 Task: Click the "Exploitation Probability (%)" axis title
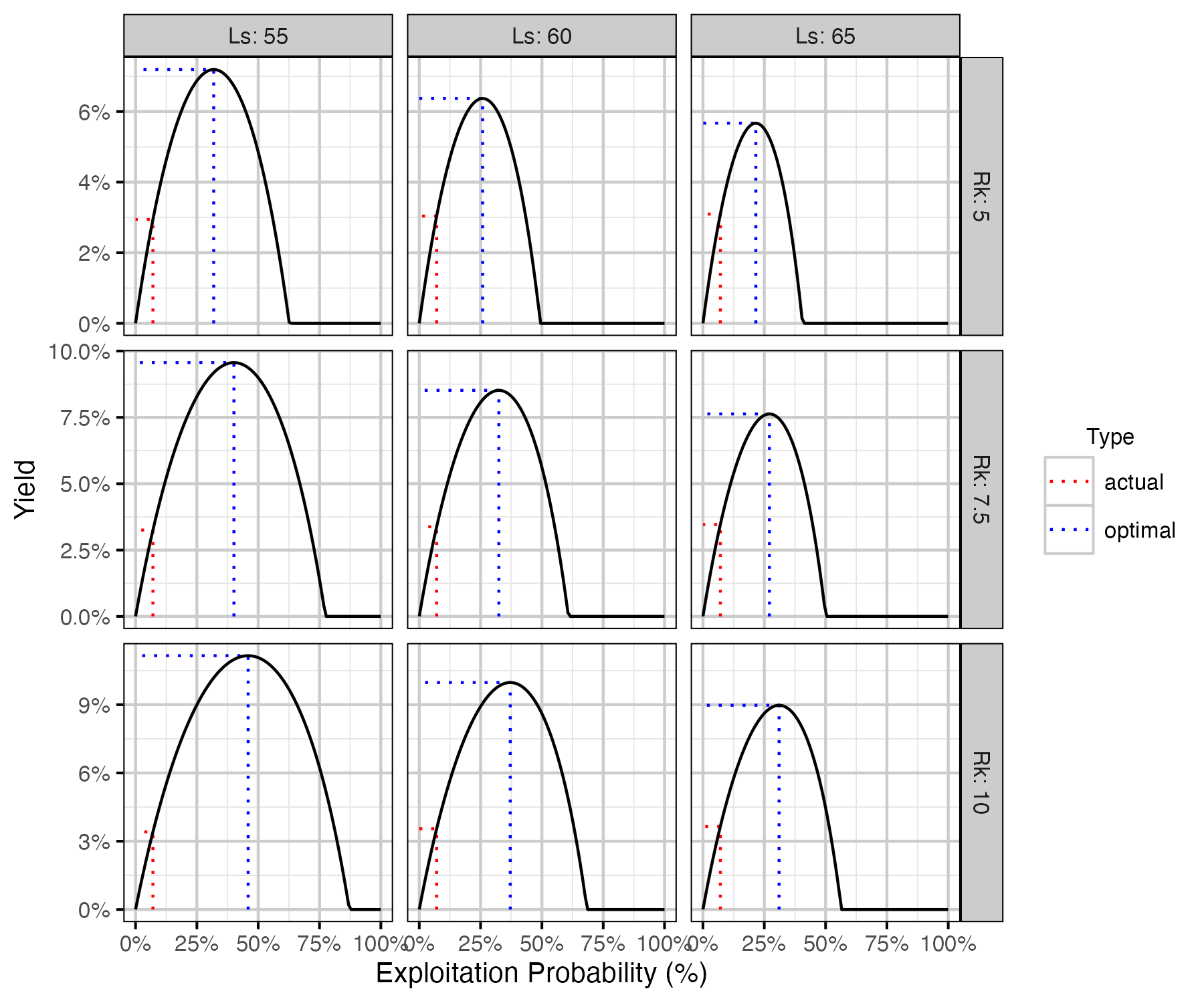point(542,974)
